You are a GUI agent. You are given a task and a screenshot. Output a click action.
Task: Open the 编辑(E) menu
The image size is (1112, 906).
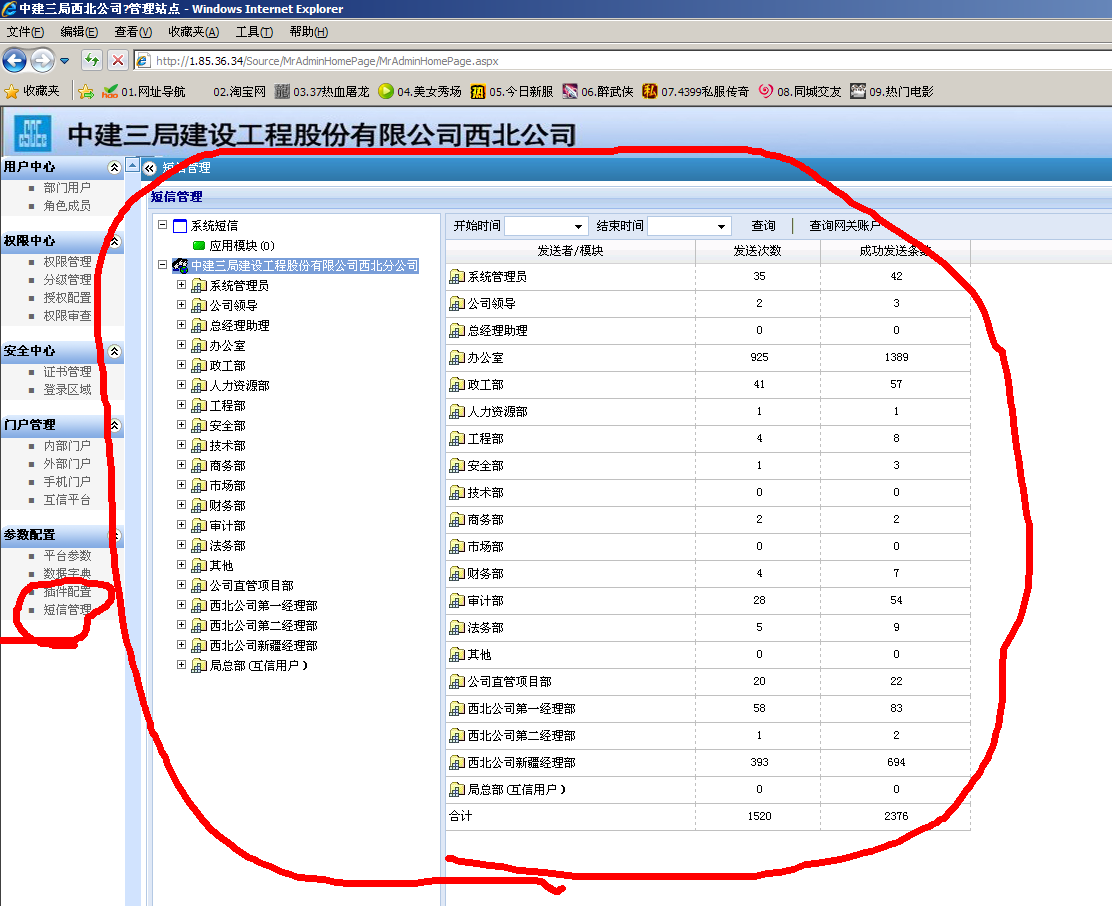click(79, 32)
